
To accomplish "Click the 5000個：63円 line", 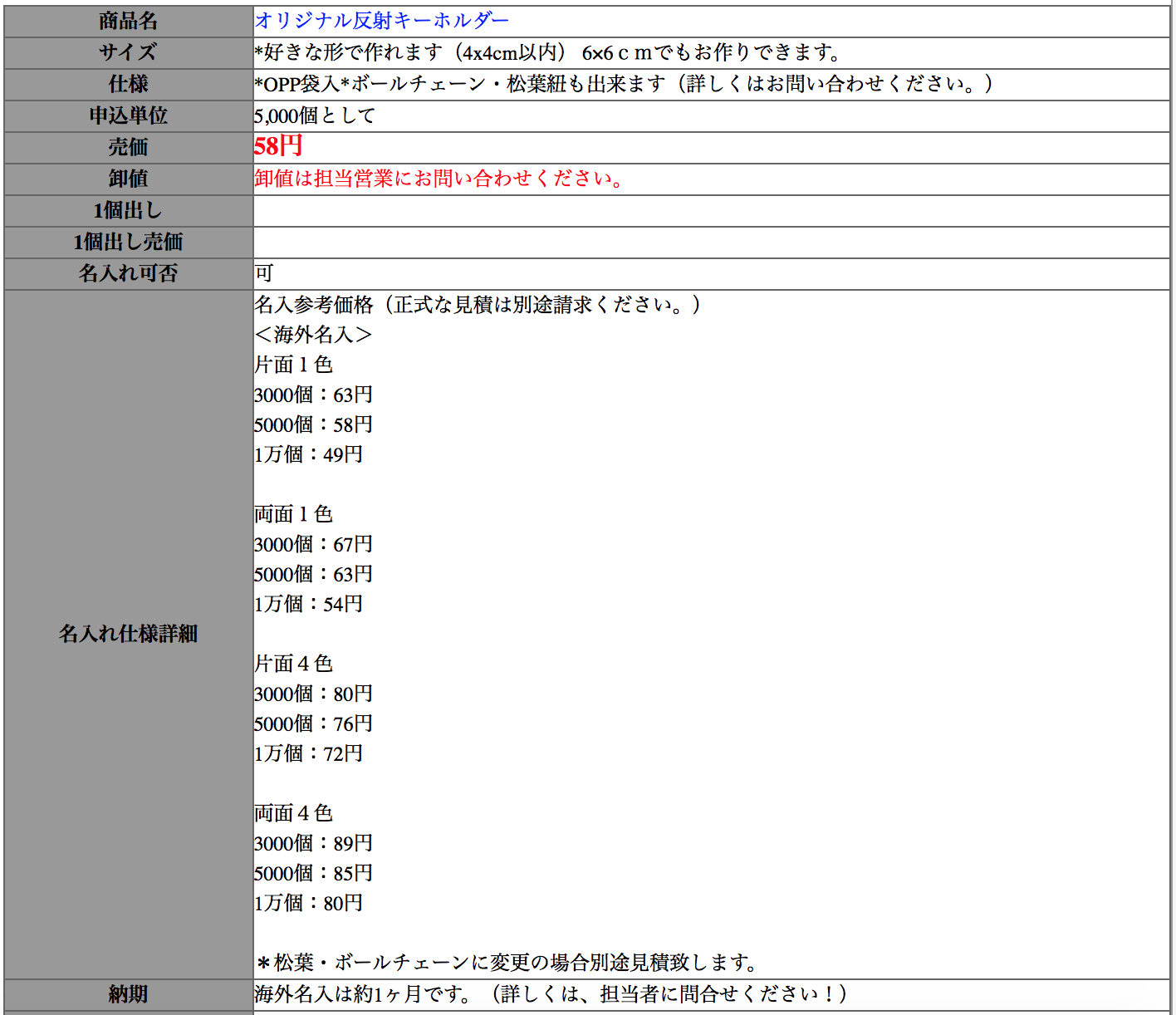I will (x=313, y=574).
